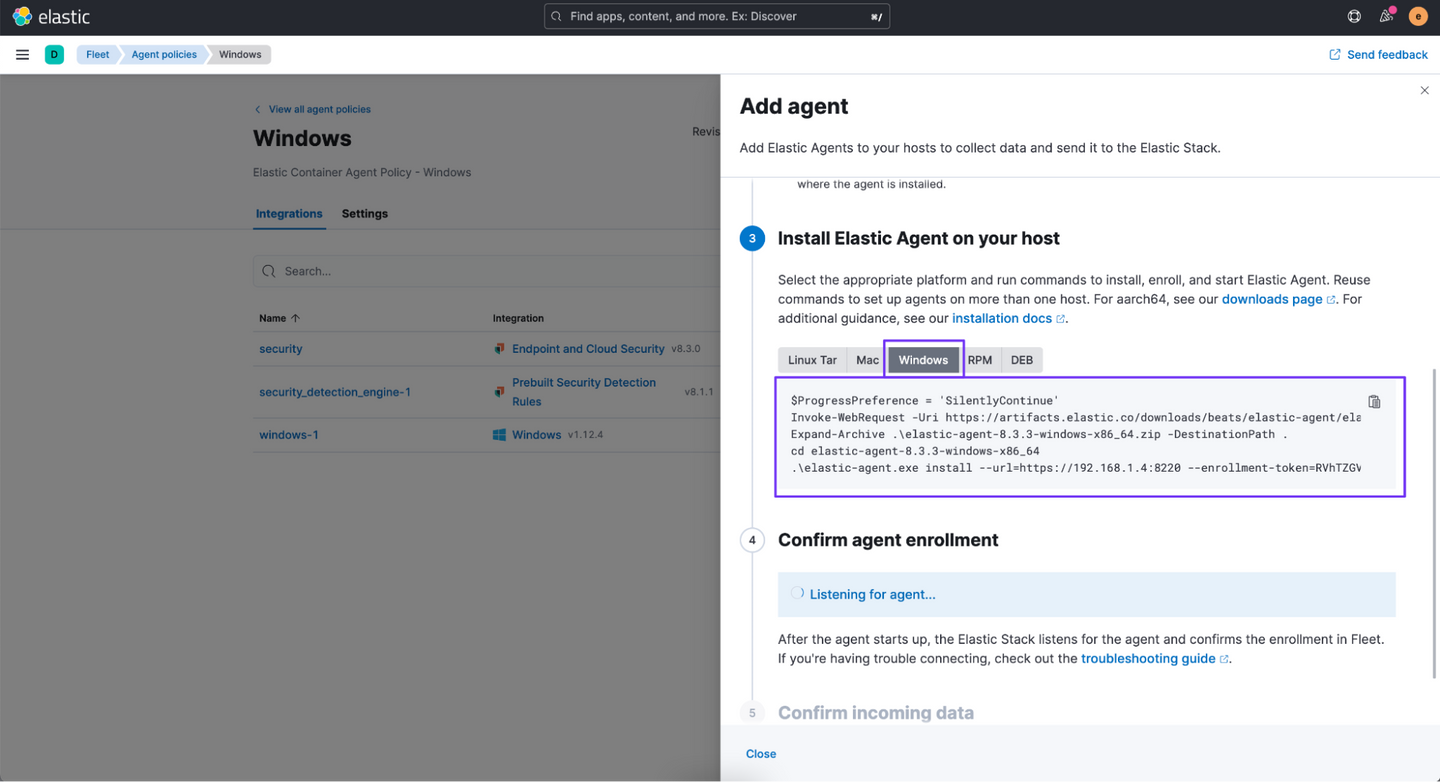The image size is (1440, 782).
Task: Close the Add agent flyout with X
Action: (x=1424, y=91)
